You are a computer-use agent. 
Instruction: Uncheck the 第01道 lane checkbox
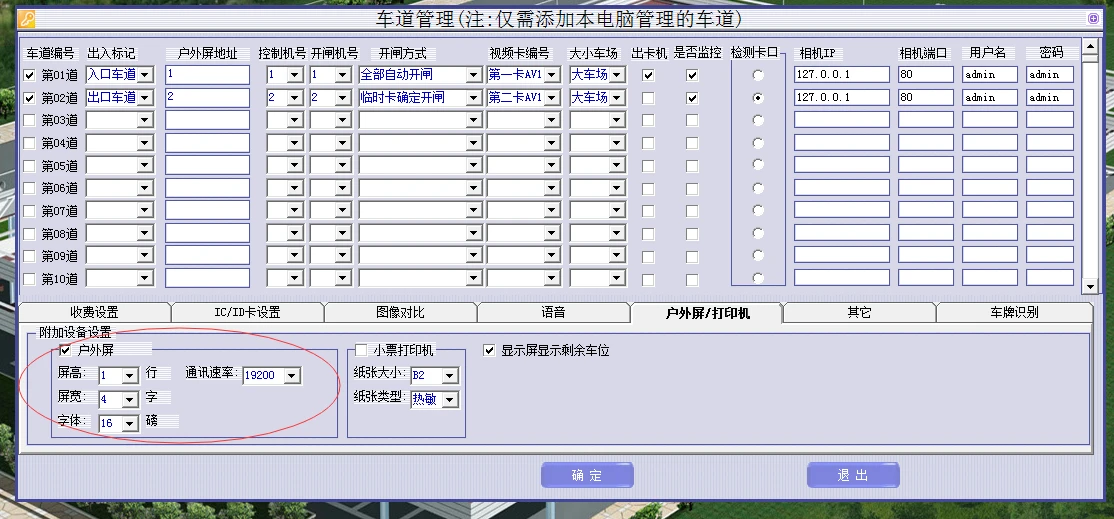(x=29, y=75)
